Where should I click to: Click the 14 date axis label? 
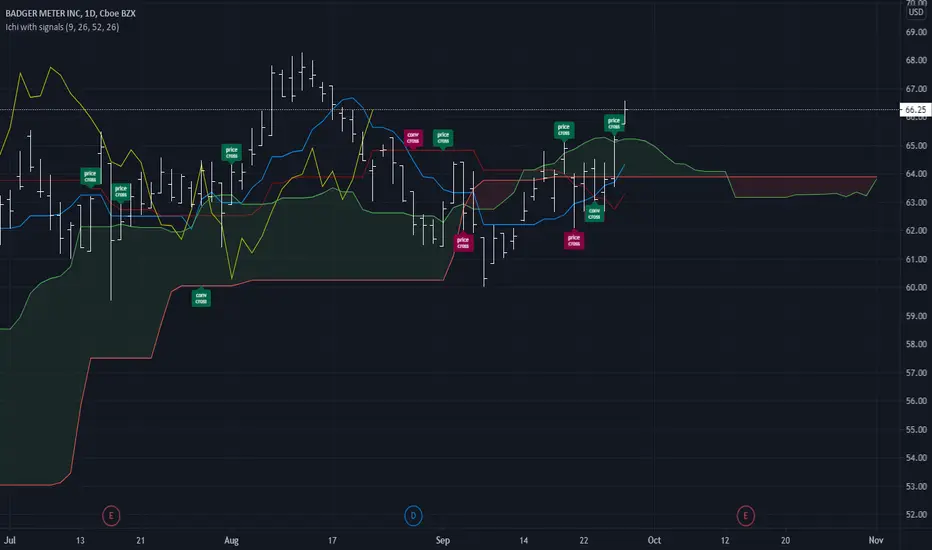tap(524, 540)
